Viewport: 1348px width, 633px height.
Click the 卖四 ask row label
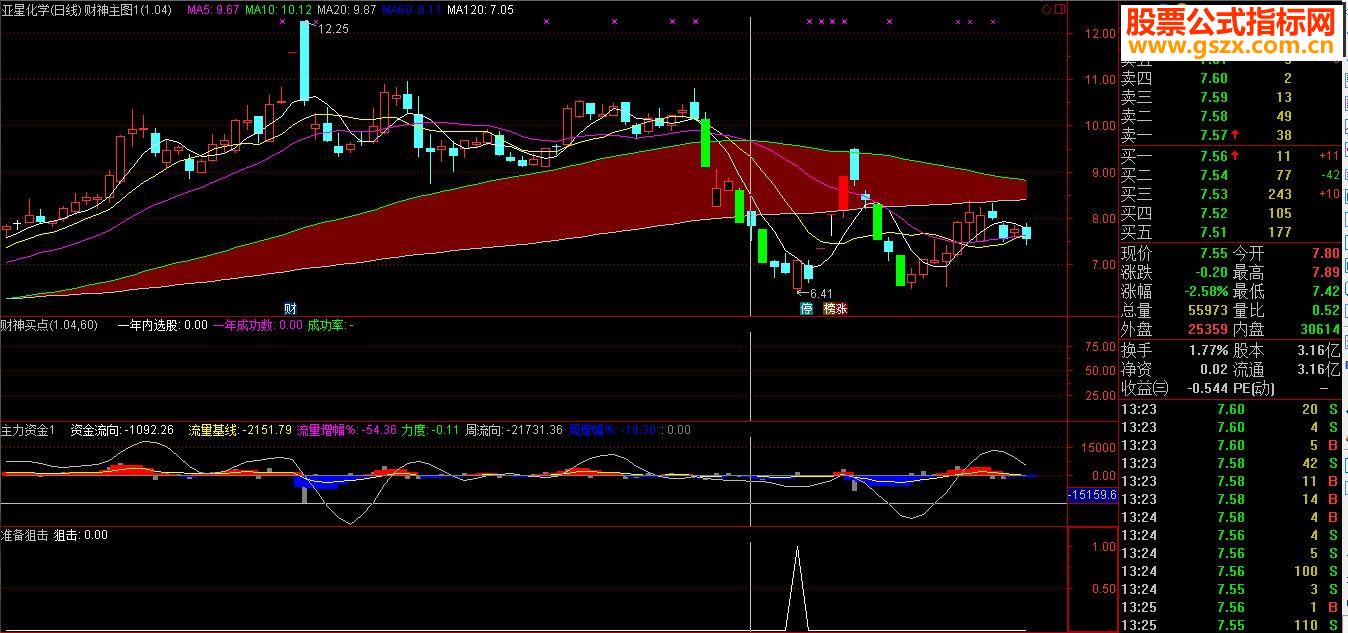(1136, 79)
